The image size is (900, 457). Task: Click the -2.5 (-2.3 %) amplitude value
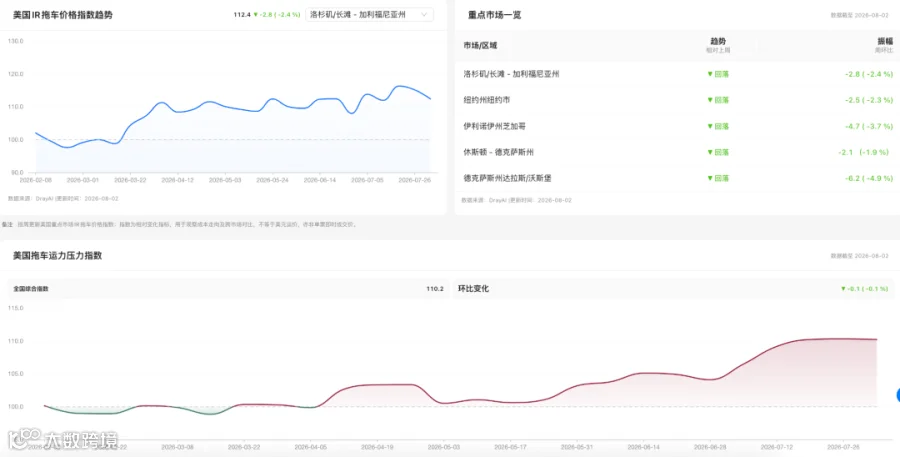869,100
